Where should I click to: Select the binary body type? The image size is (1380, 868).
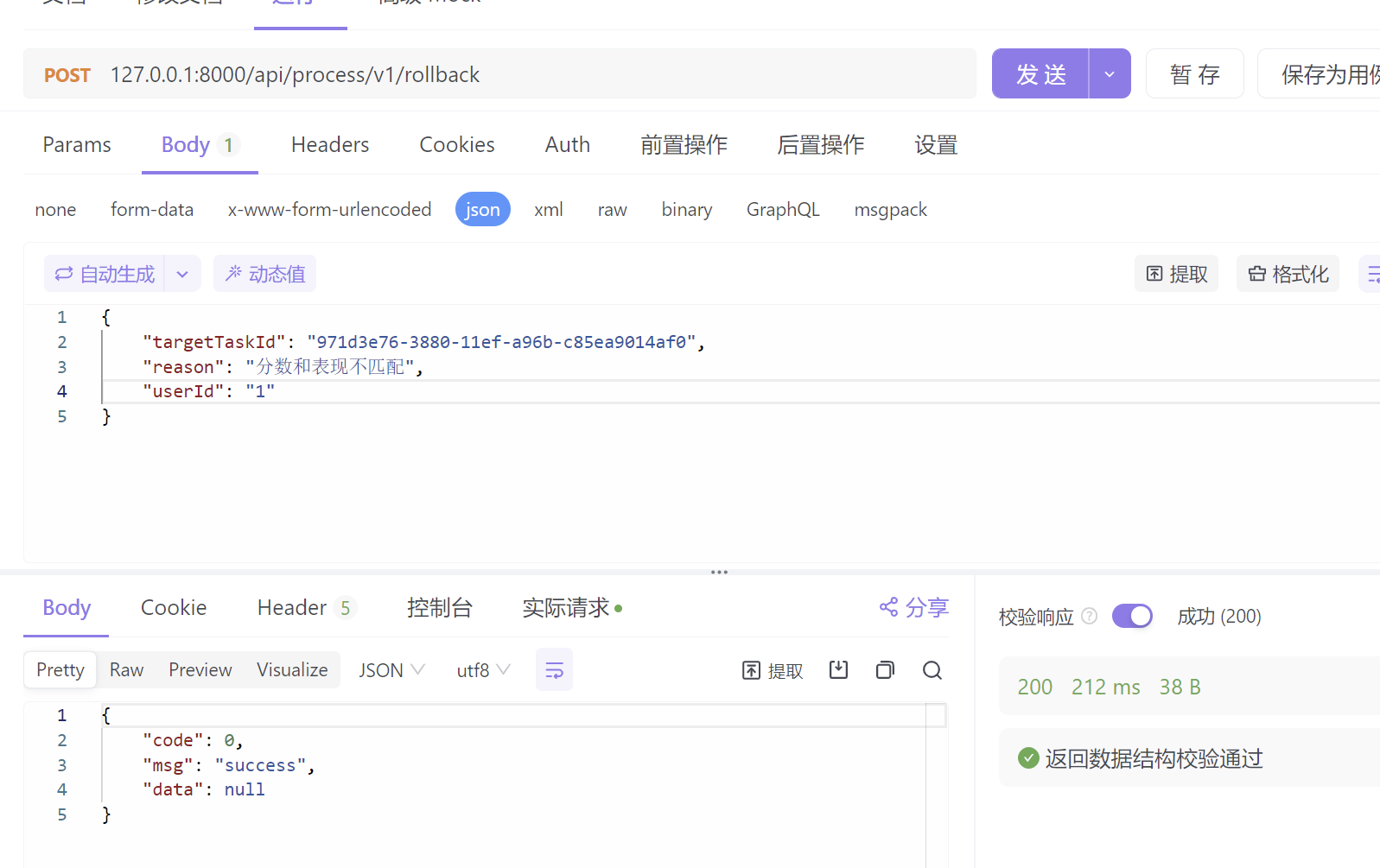coord(687,210)
